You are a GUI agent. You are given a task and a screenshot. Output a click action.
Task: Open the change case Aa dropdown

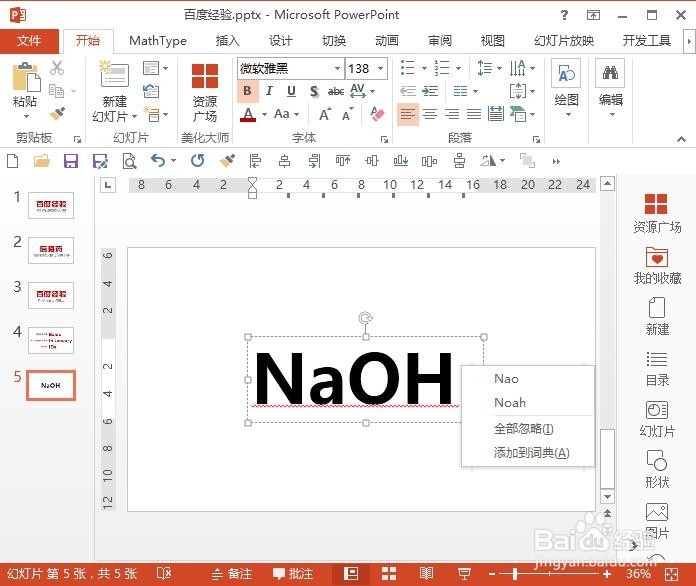(286, 114)
